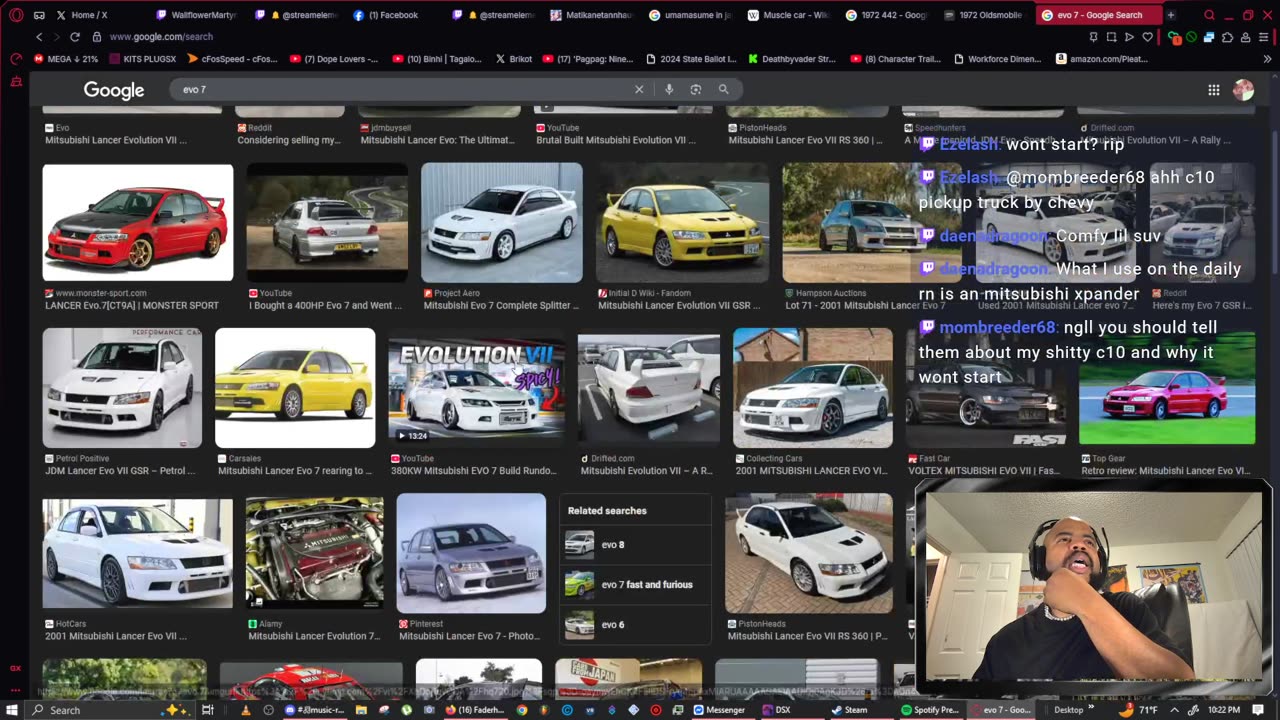This screenshot has height=720, width=1280.
Task: Open the Google account profile picture
Action: tap(1243, 90)
